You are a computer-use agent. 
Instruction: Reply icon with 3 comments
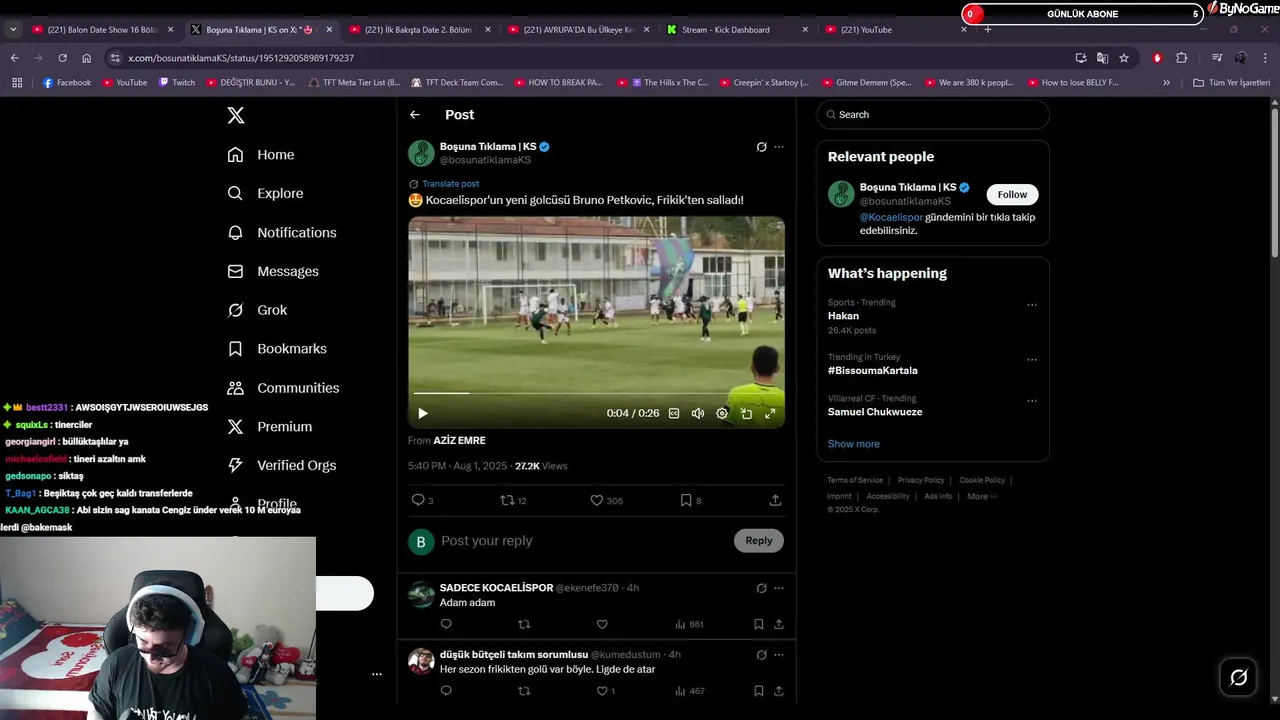(422, 500)
